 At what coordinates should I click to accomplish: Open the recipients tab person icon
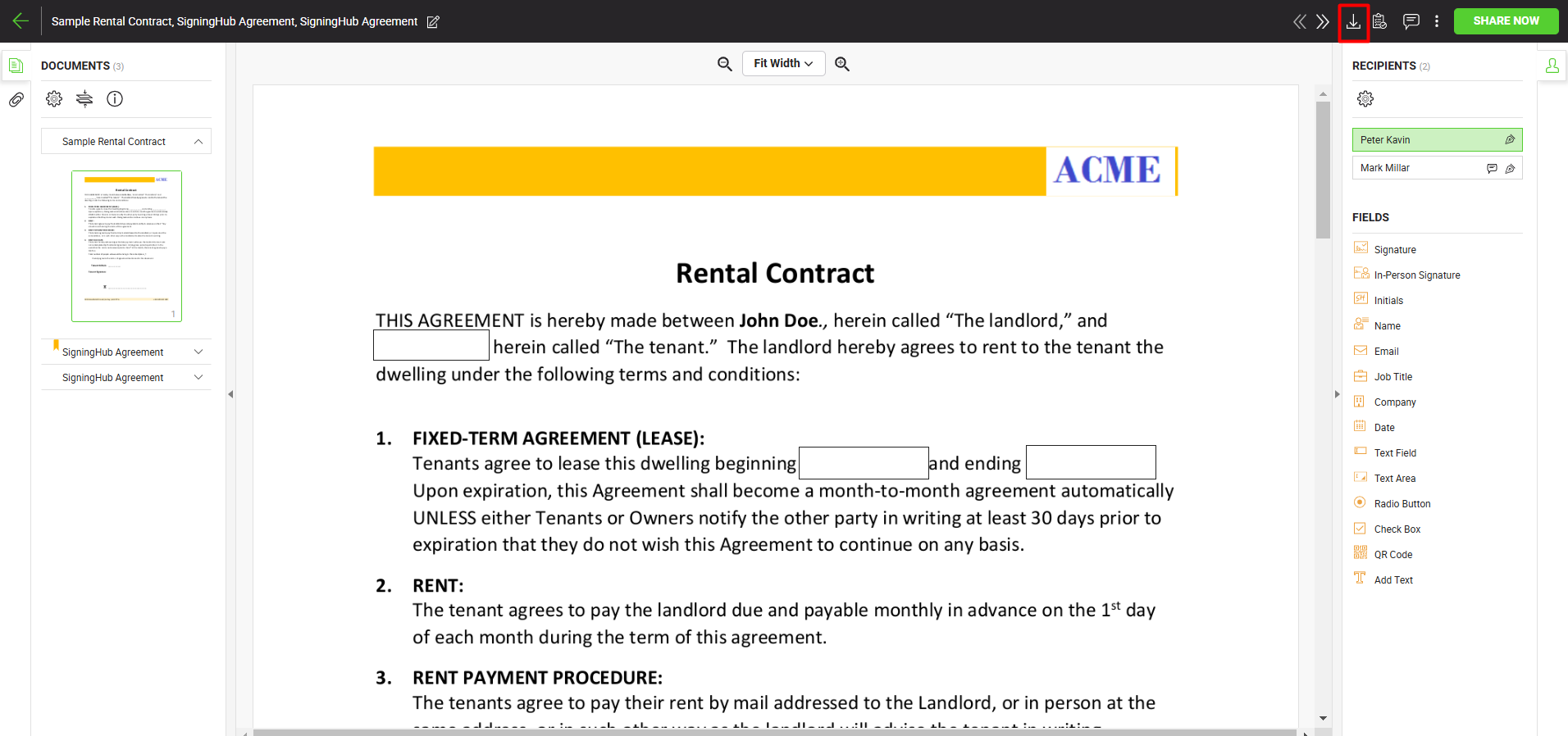(1552, 66)
